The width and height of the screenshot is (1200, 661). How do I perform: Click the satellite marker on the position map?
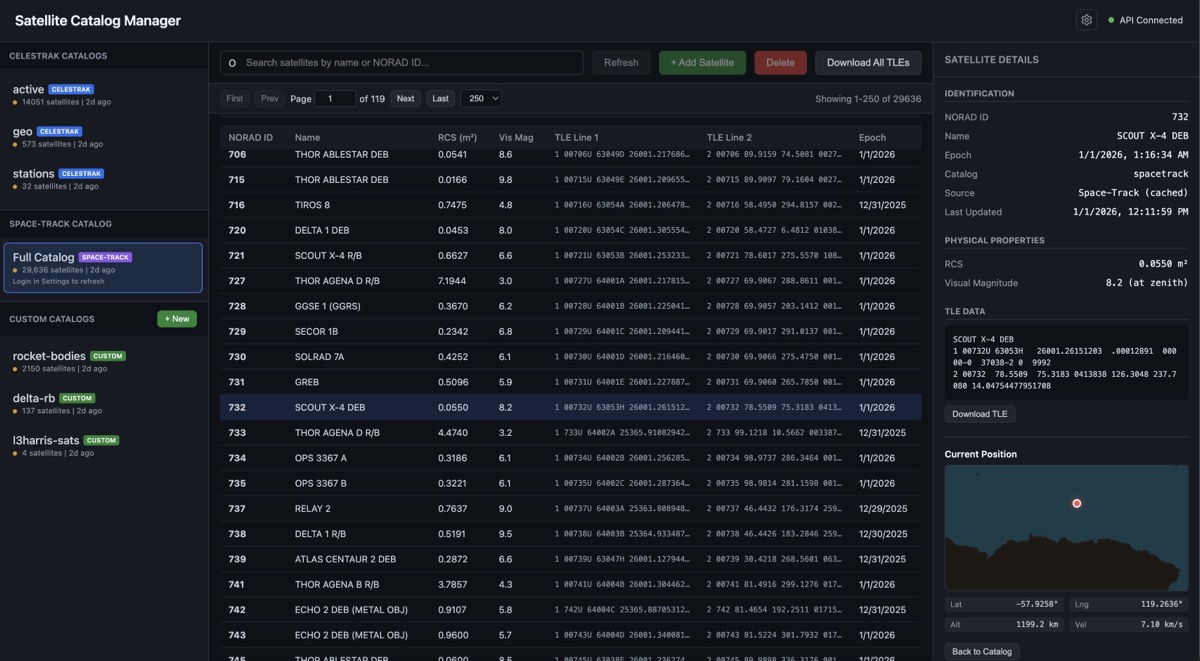[1077, 503]
